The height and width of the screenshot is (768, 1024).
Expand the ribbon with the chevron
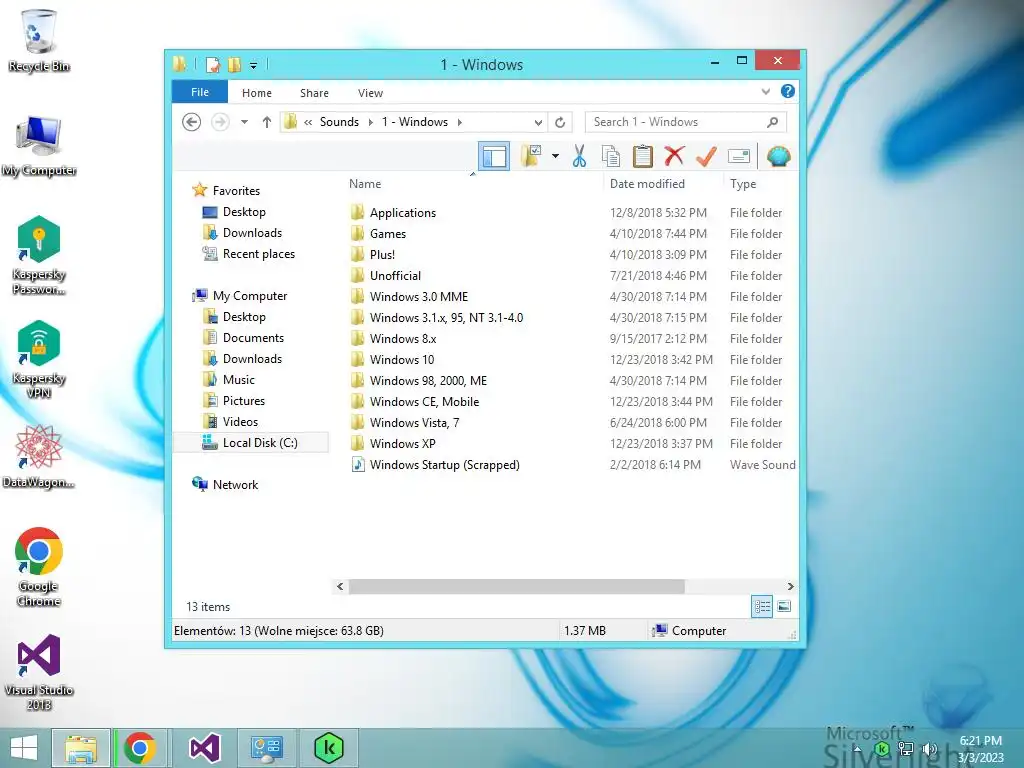(766, 92)
